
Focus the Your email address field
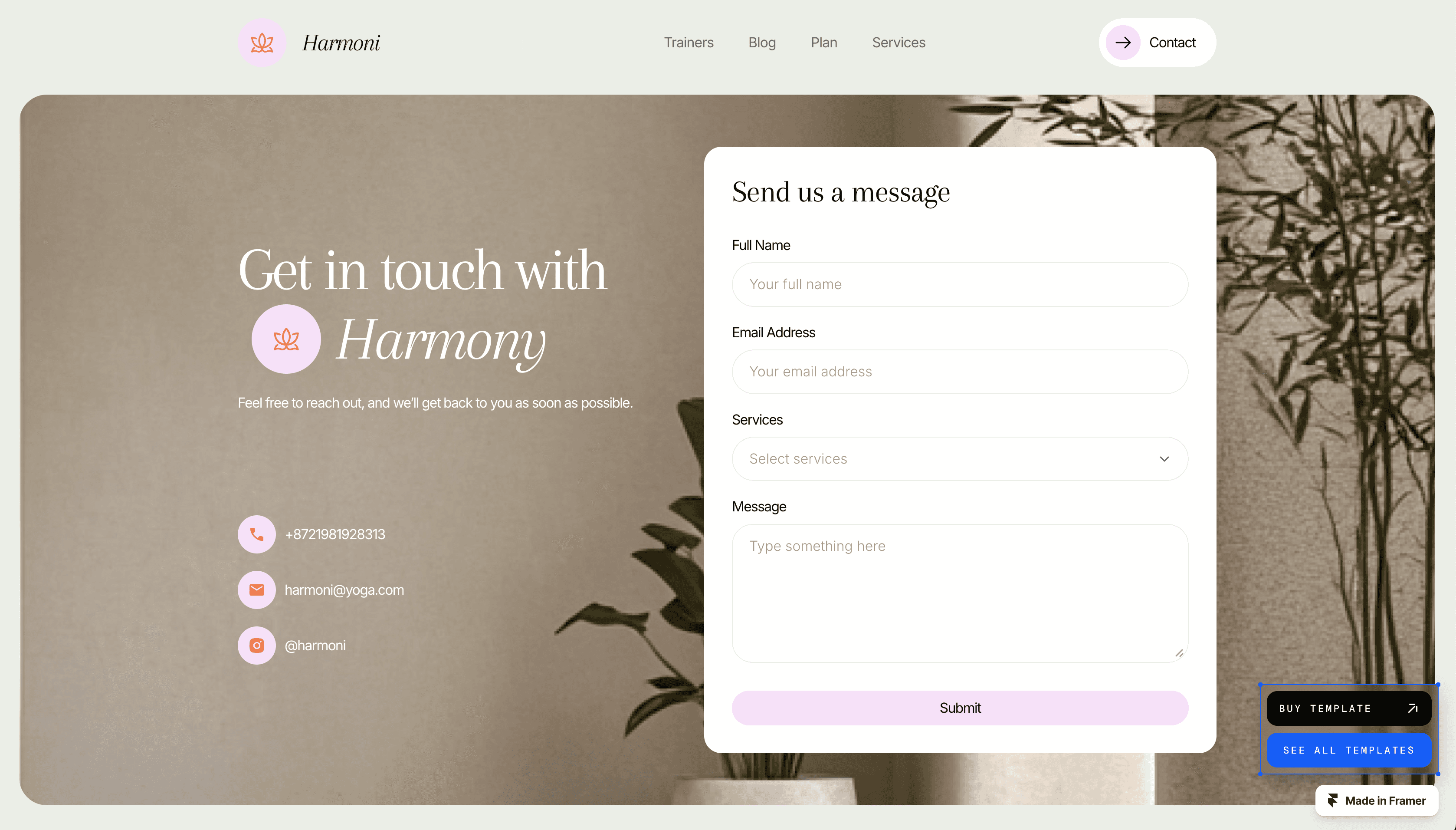point(960,372)
